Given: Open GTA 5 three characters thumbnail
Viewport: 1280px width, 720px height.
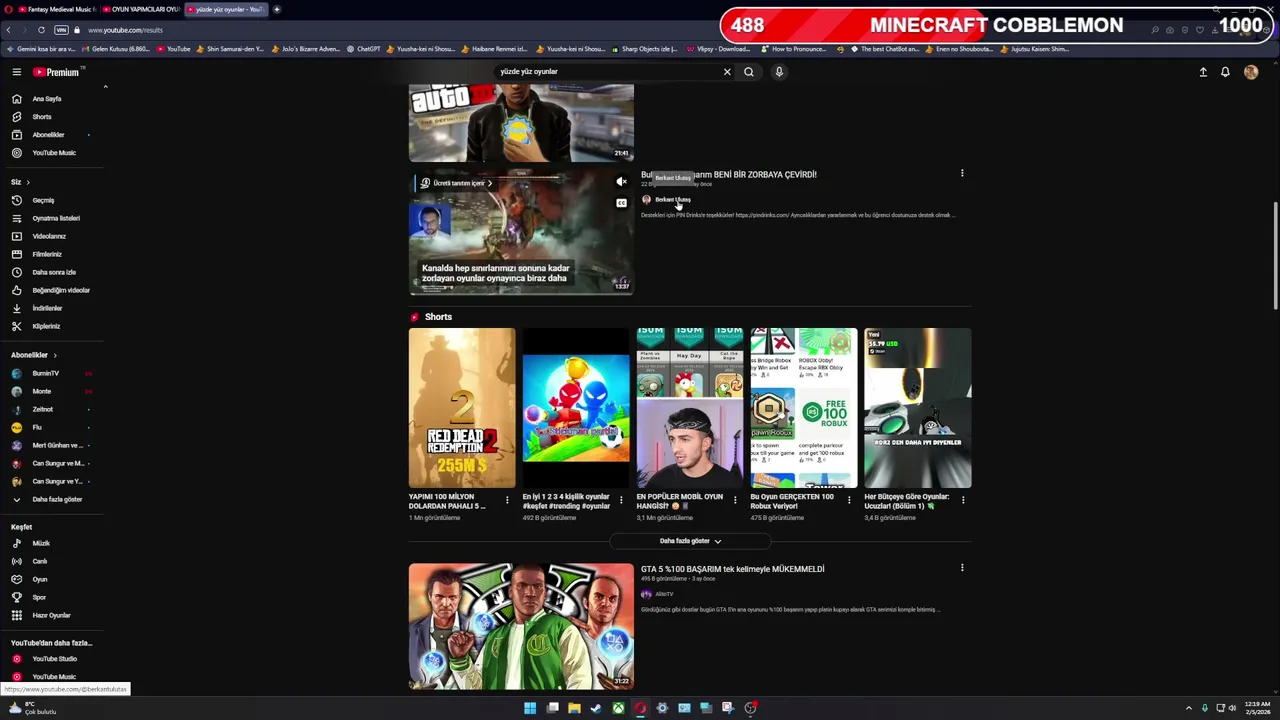Looking at the screenshot, I should click(521, 626).
